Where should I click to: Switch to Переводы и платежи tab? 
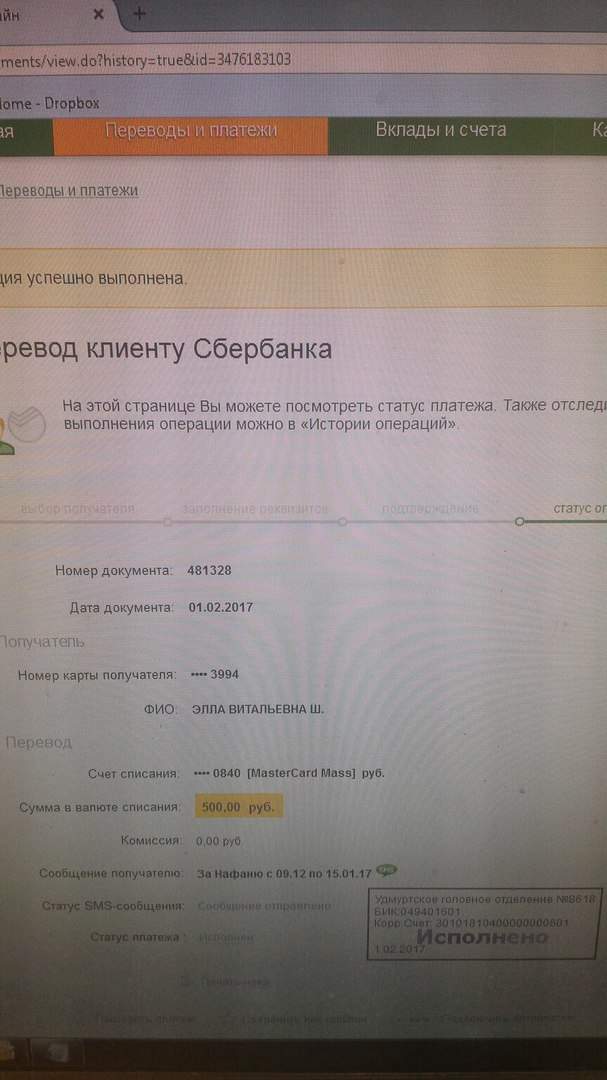(x=191, y=130)
